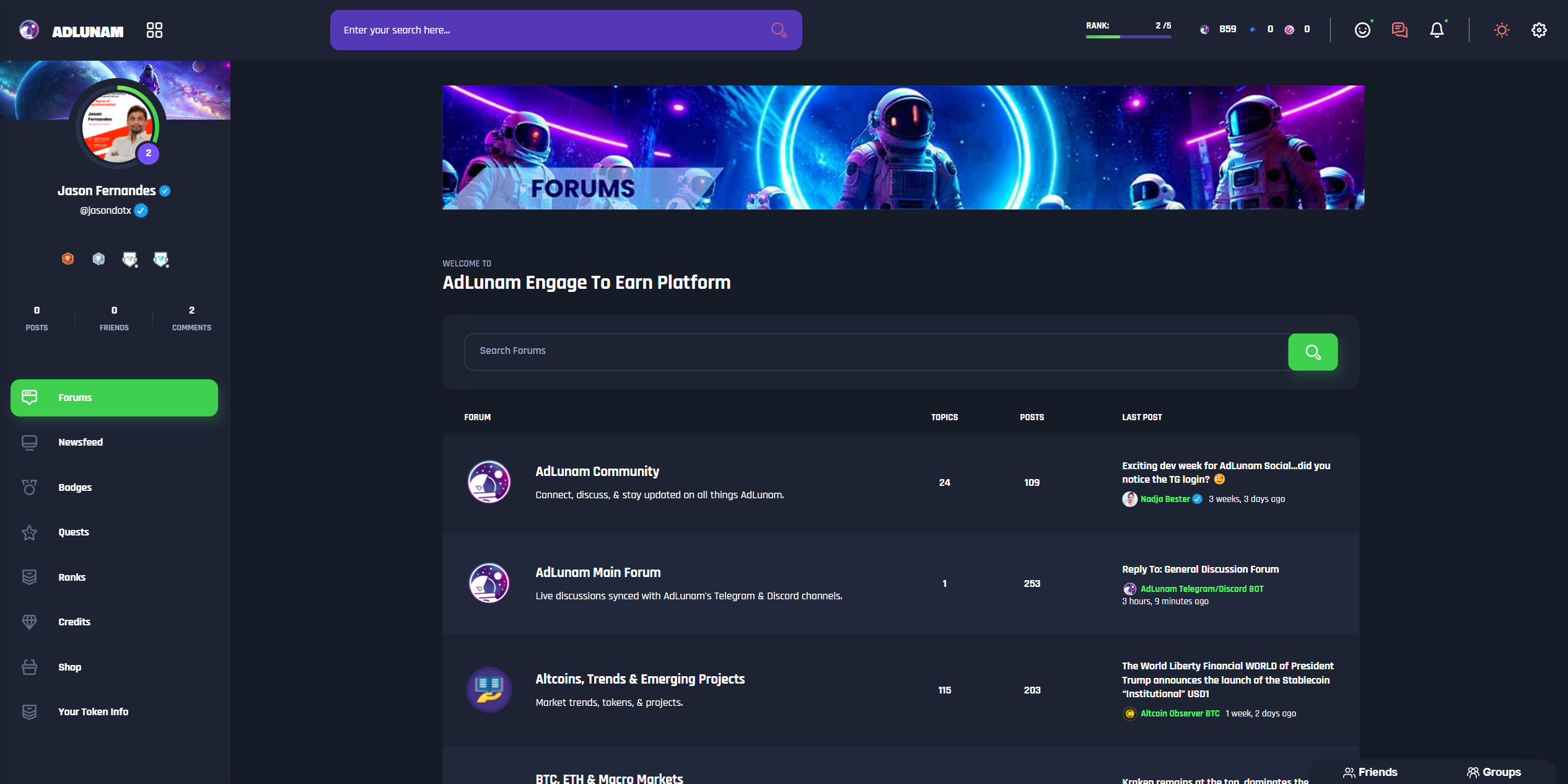This screenshot has width=1568, height=784.
Task: Open the apps grid menu icon
Action: (154, 30)
